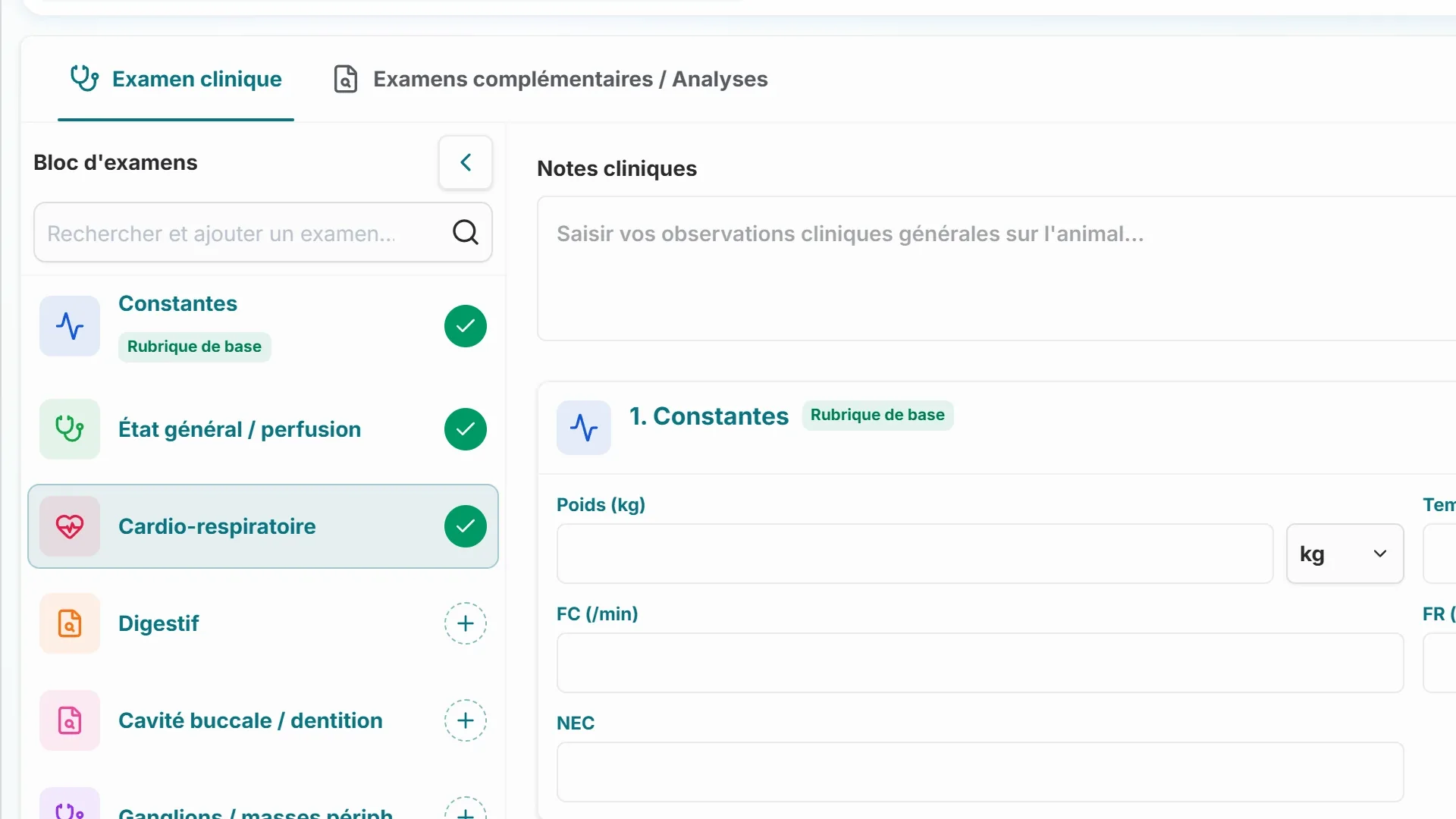This screenshot has height=819, width=1456.
Task: Click the pulse icon beside 1. Constantes
Action: click(x=584, y=428)
